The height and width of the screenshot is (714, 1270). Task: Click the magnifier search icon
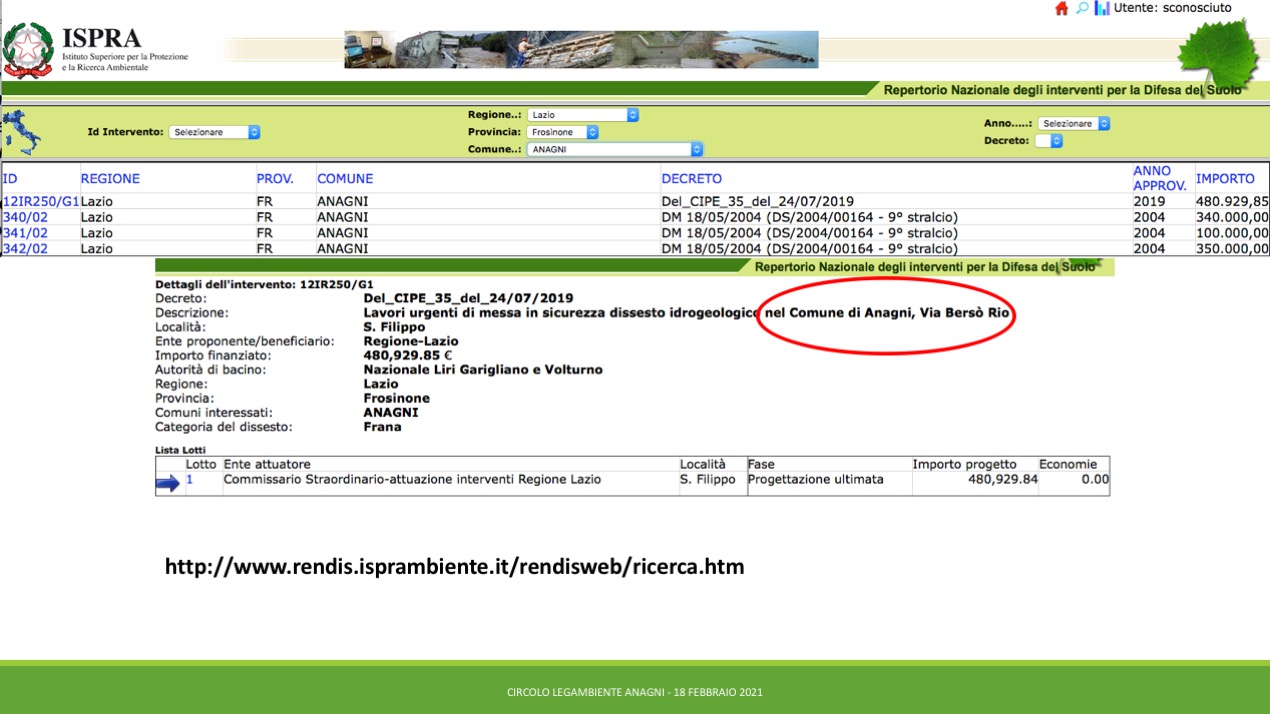1082,8
